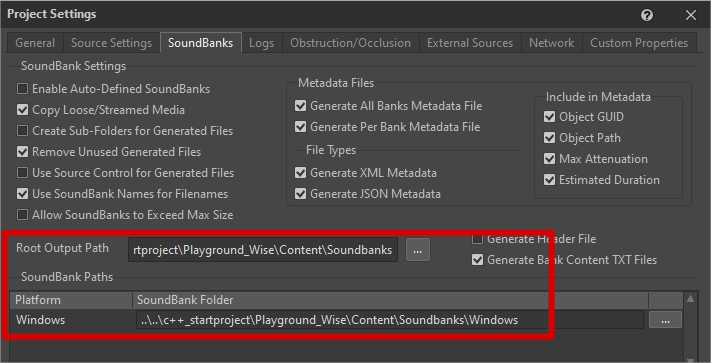Toggle Generate All Banks Metadata File
Viewport: 711px width, 363px height.
pos(300,106)
